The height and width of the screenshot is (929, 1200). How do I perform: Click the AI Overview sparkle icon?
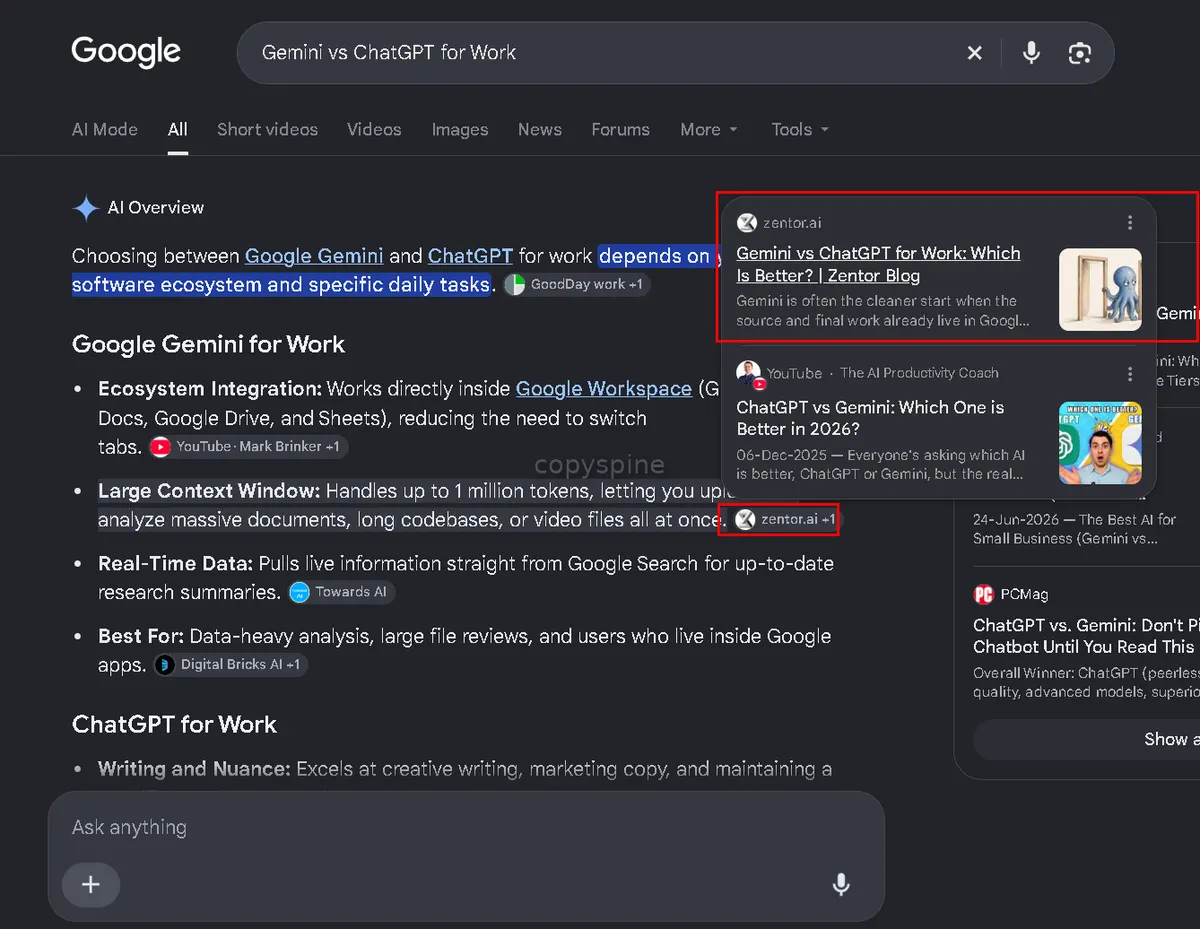coord(86,208)
